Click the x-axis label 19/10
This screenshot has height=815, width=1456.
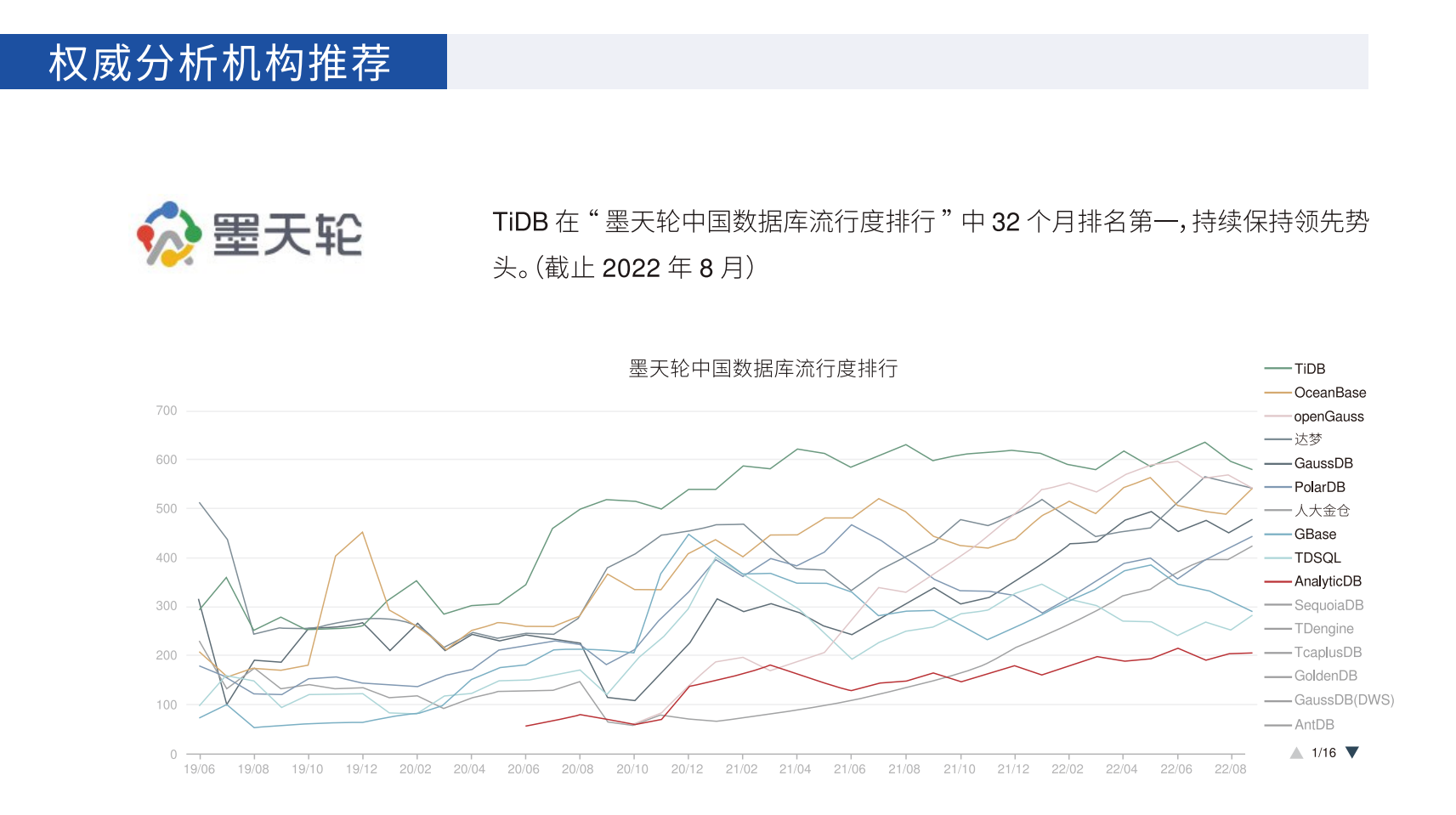(x=308, y=769)
